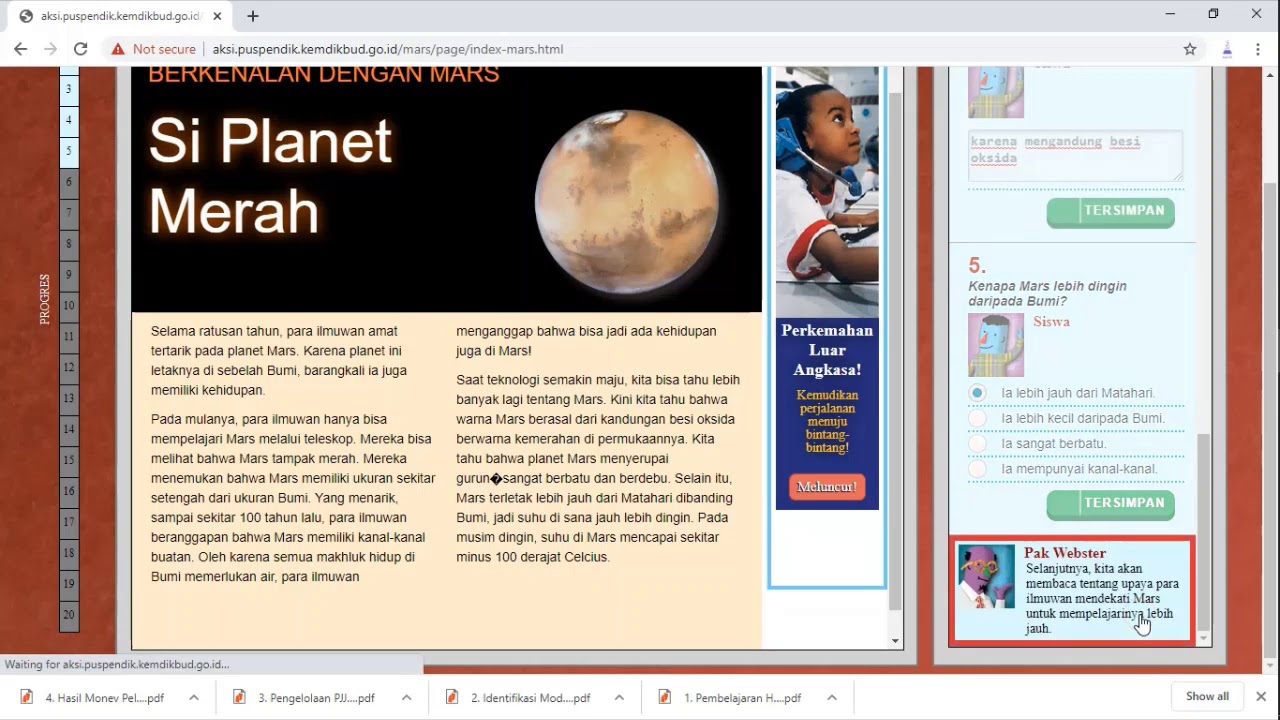Jump to progress step 14
This screenshot has width=1280, height=720.
click(69, 430)
